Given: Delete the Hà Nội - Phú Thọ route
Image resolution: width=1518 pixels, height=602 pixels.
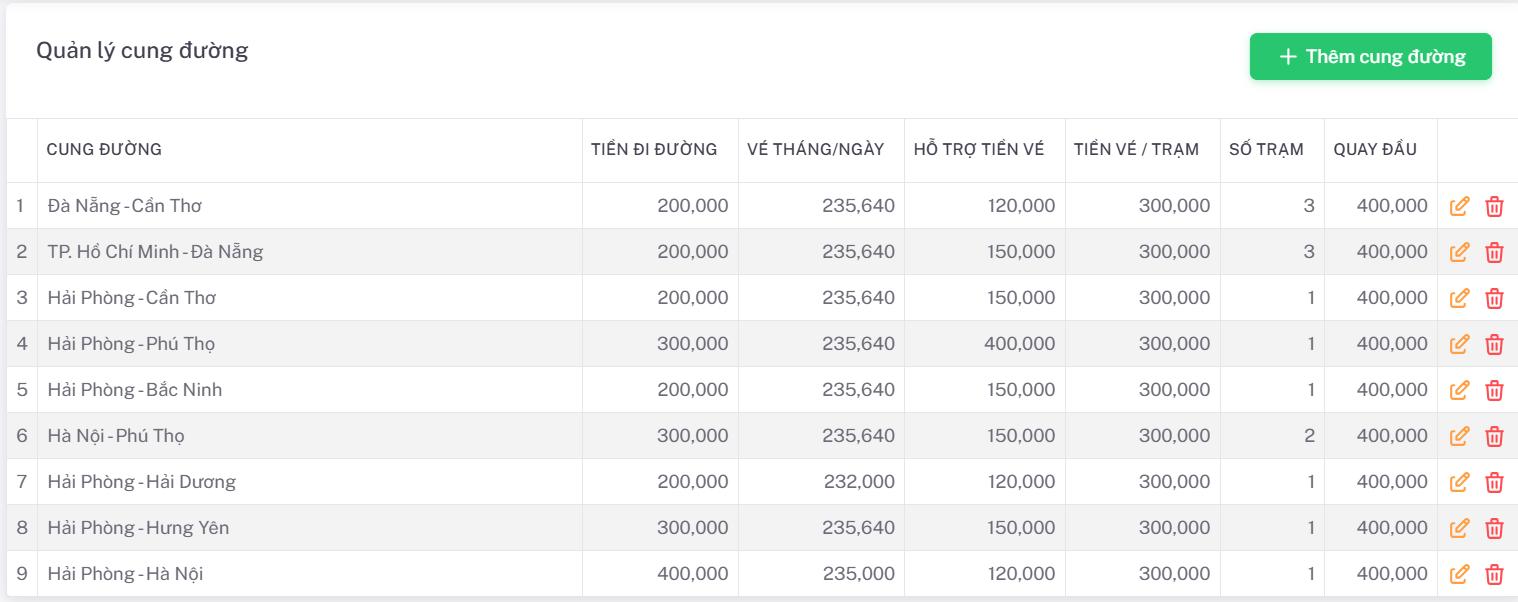Looking at the screenshot, I should point(1494,437).
